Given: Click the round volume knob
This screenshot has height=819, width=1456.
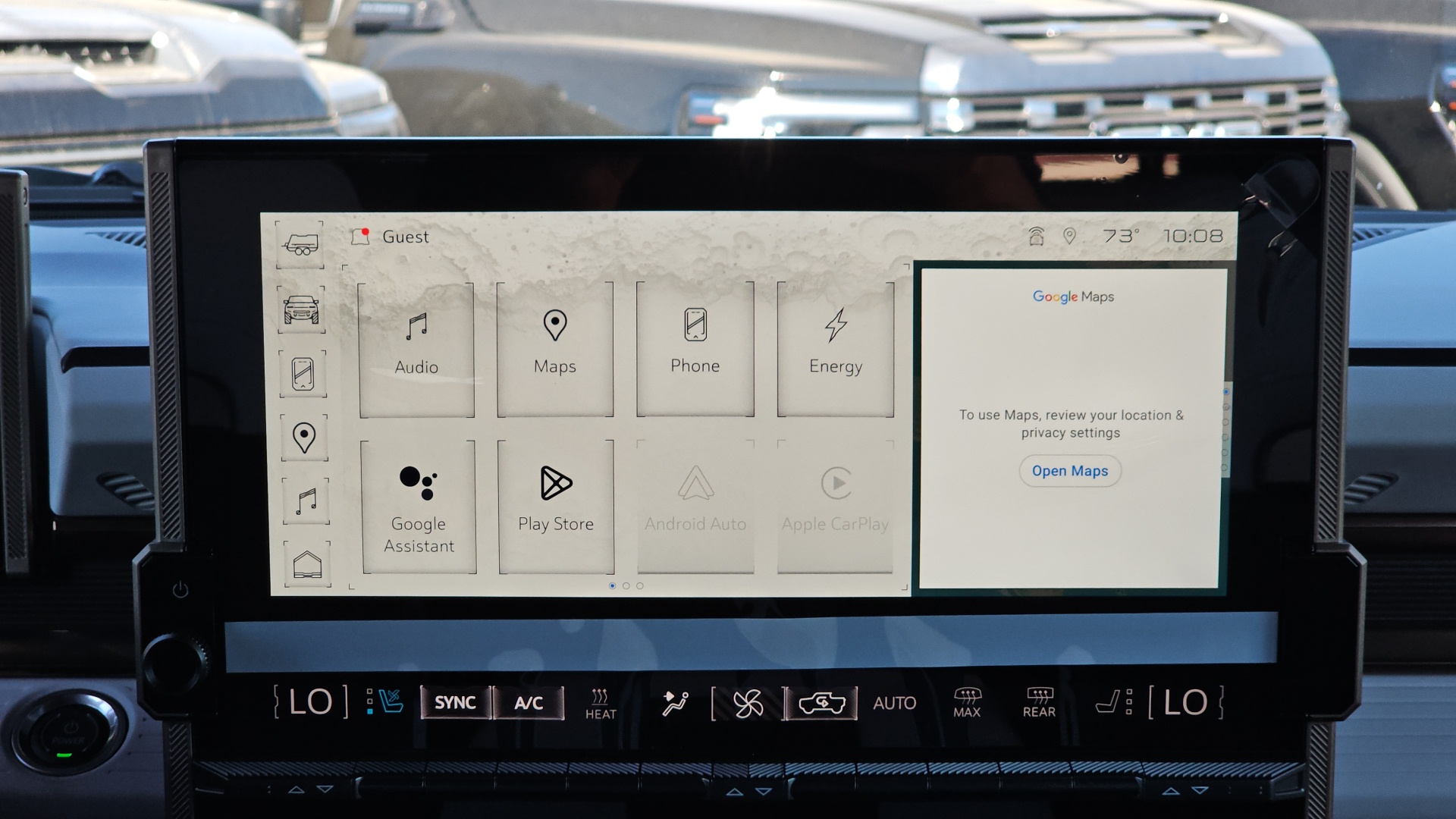Looking at the screenshot, I should [x=174, y=665].
